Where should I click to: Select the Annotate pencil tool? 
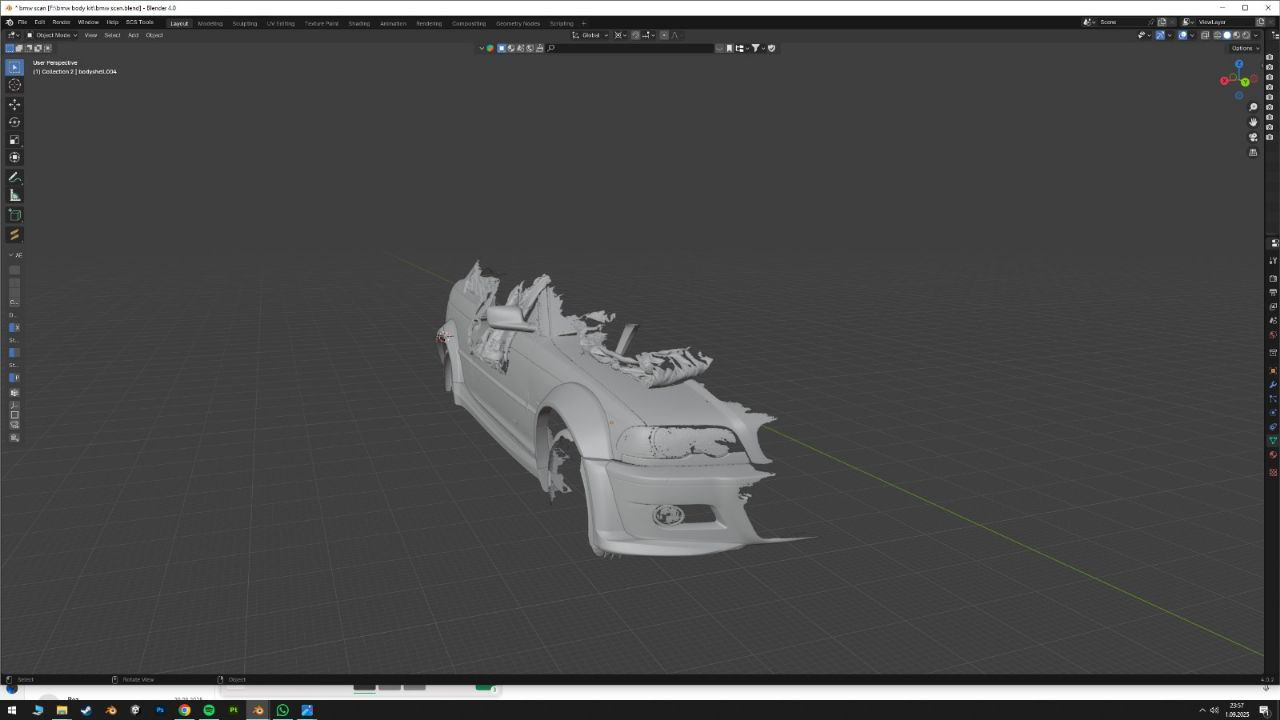(14, 177)
